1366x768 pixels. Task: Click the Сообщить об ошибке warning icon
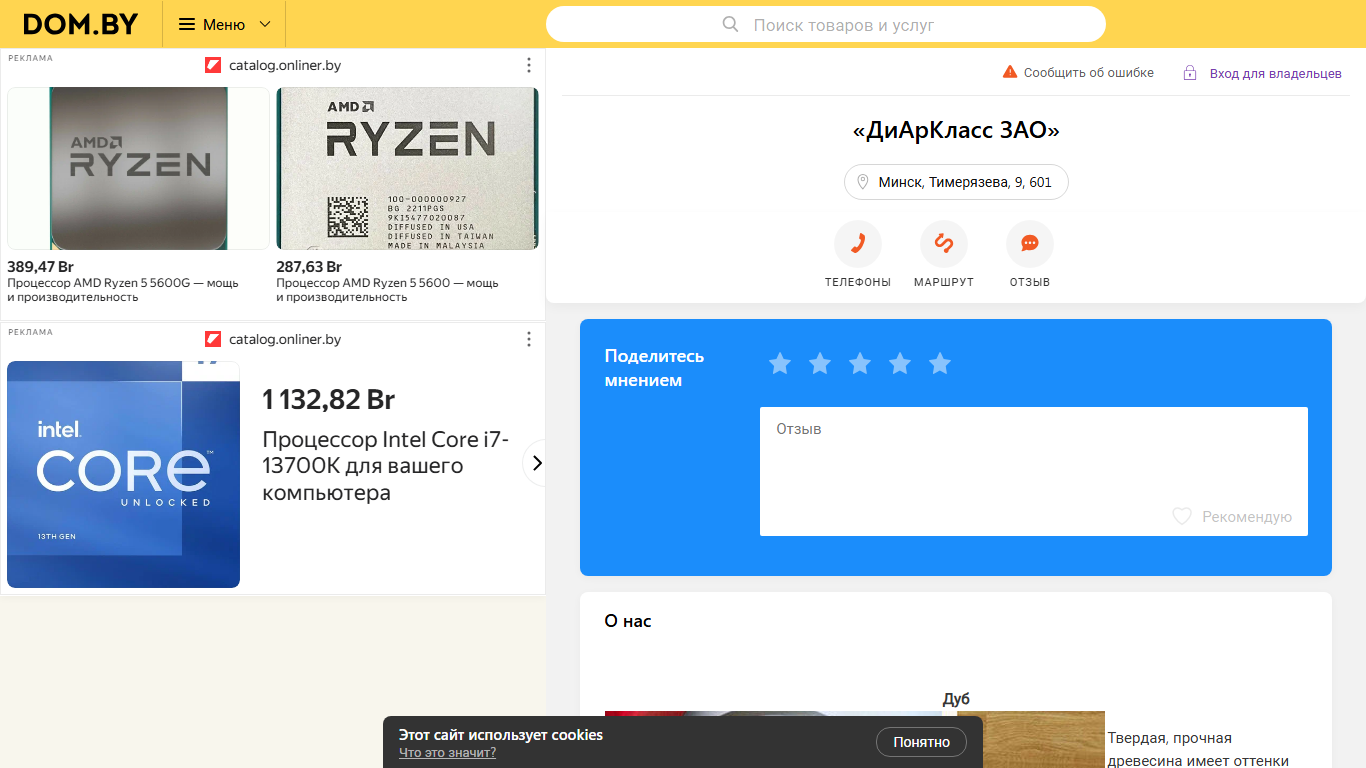pos(1010,72)
